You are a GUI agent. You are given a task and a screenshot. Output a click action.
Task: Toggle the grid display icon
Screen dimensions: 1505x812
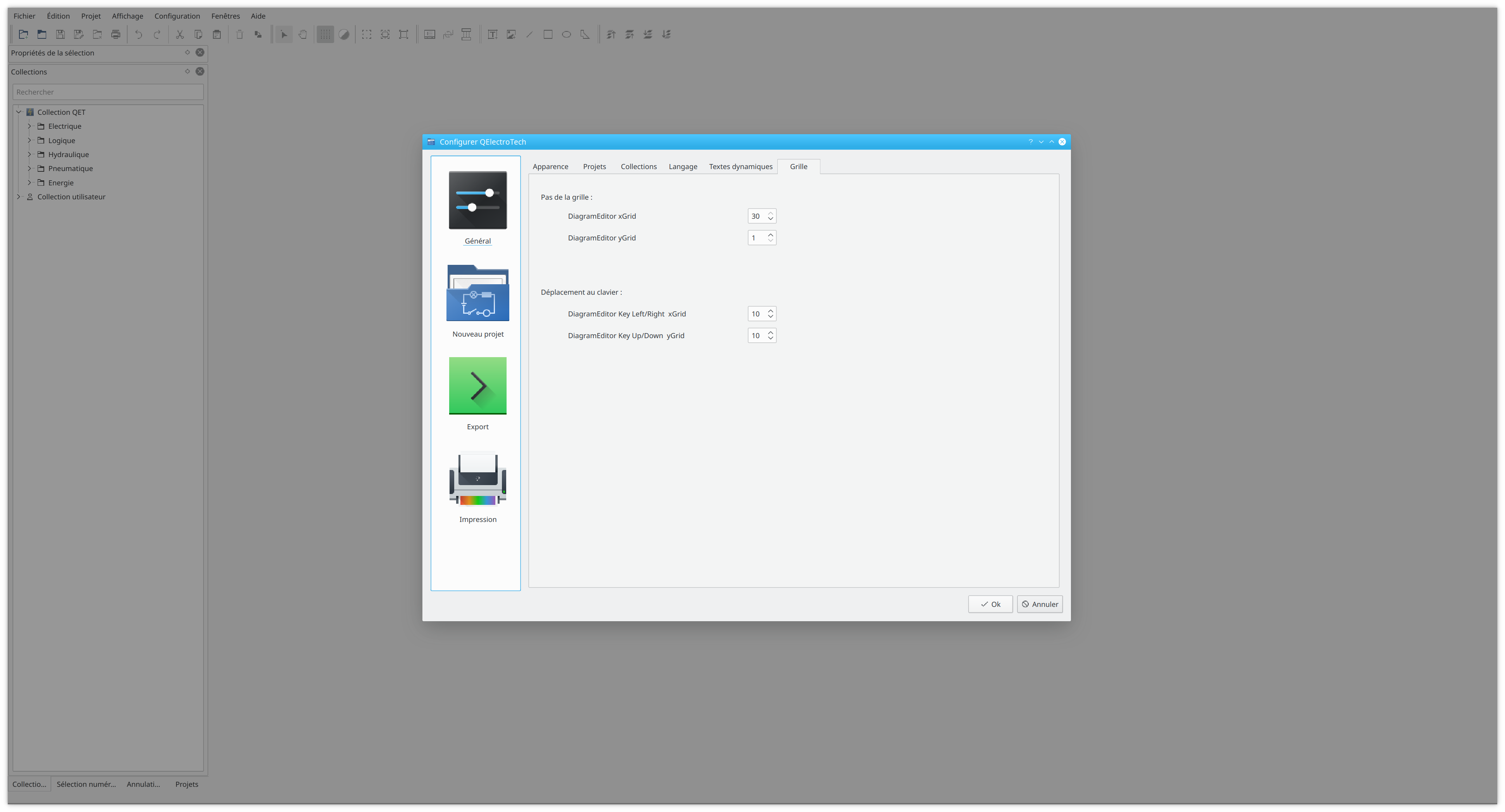[325, 35]
